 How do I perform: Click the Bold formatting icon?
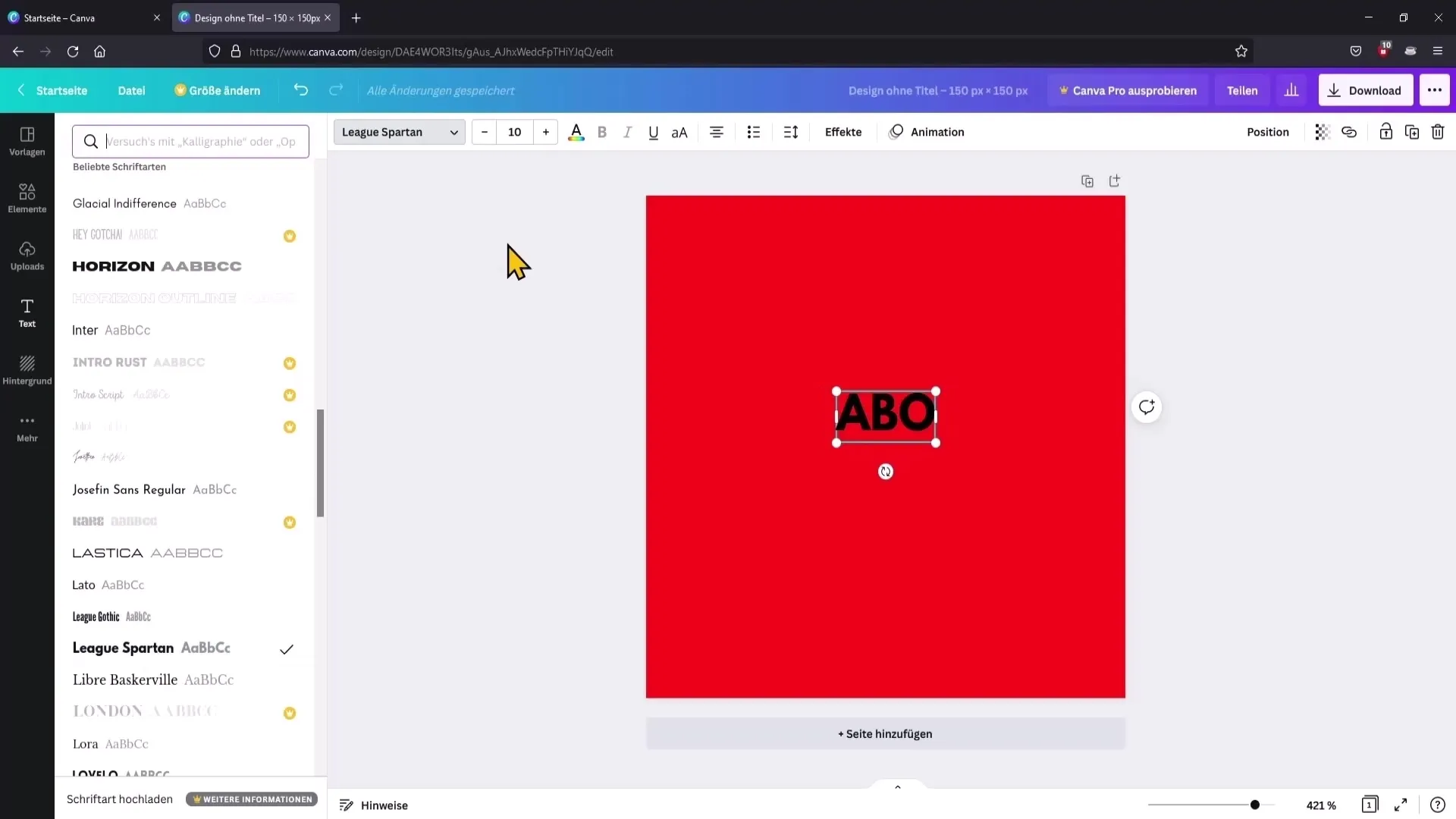click(601, 131)
